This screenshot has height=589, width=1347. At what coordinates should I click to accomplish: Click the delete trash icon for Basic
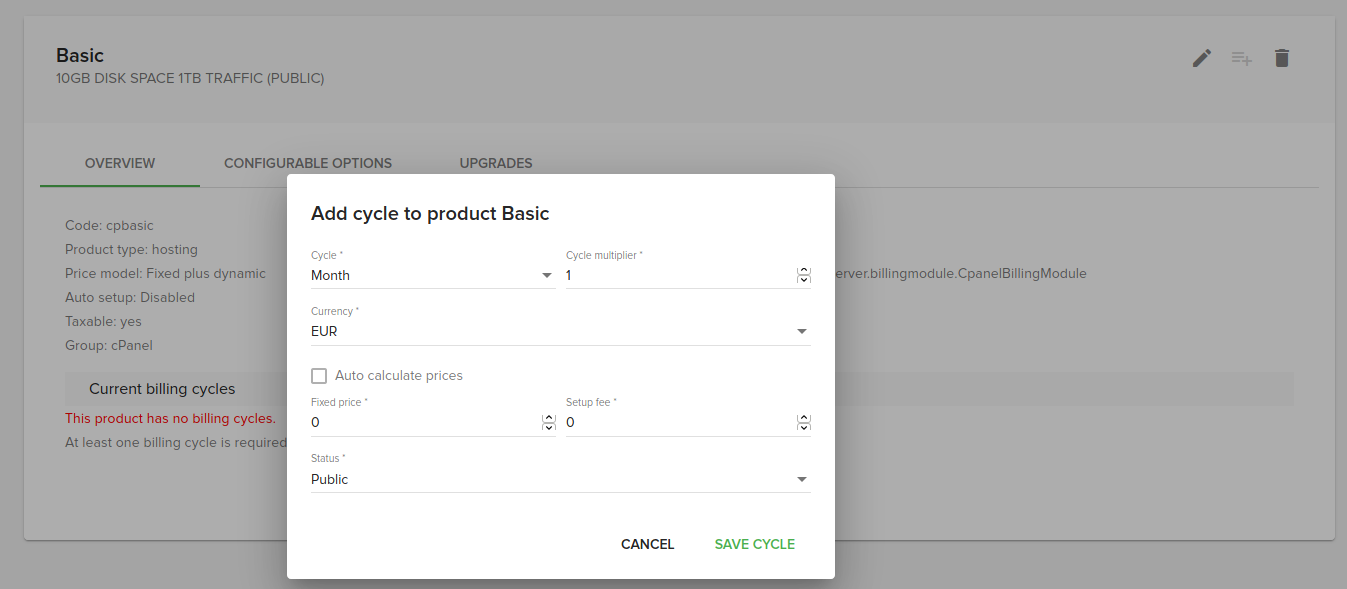coord(1282,58)
